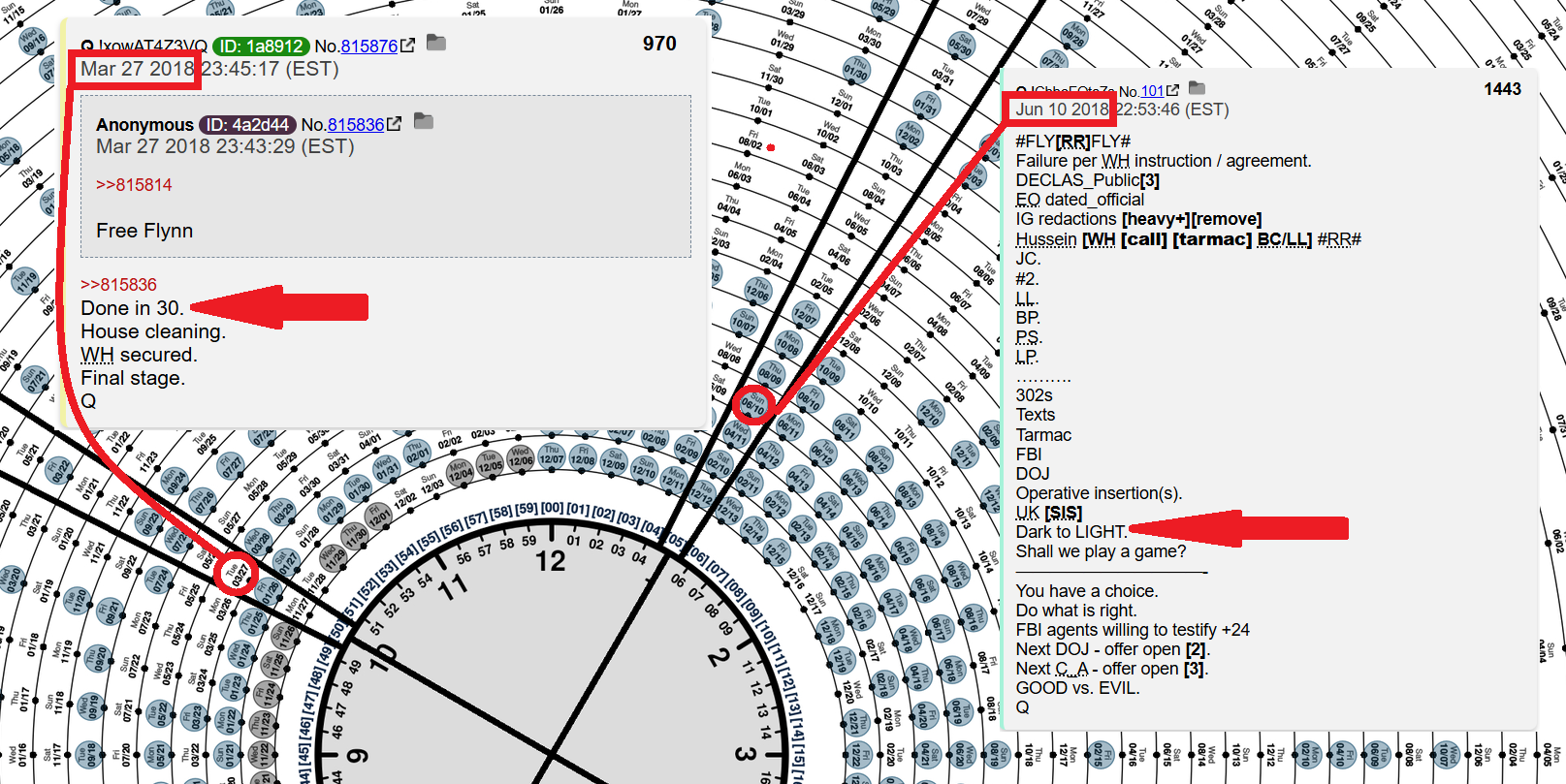Select the Tue 03/27 date marker on clock
This screenshot has height=784, width=1566.
[x=237, y=574]
